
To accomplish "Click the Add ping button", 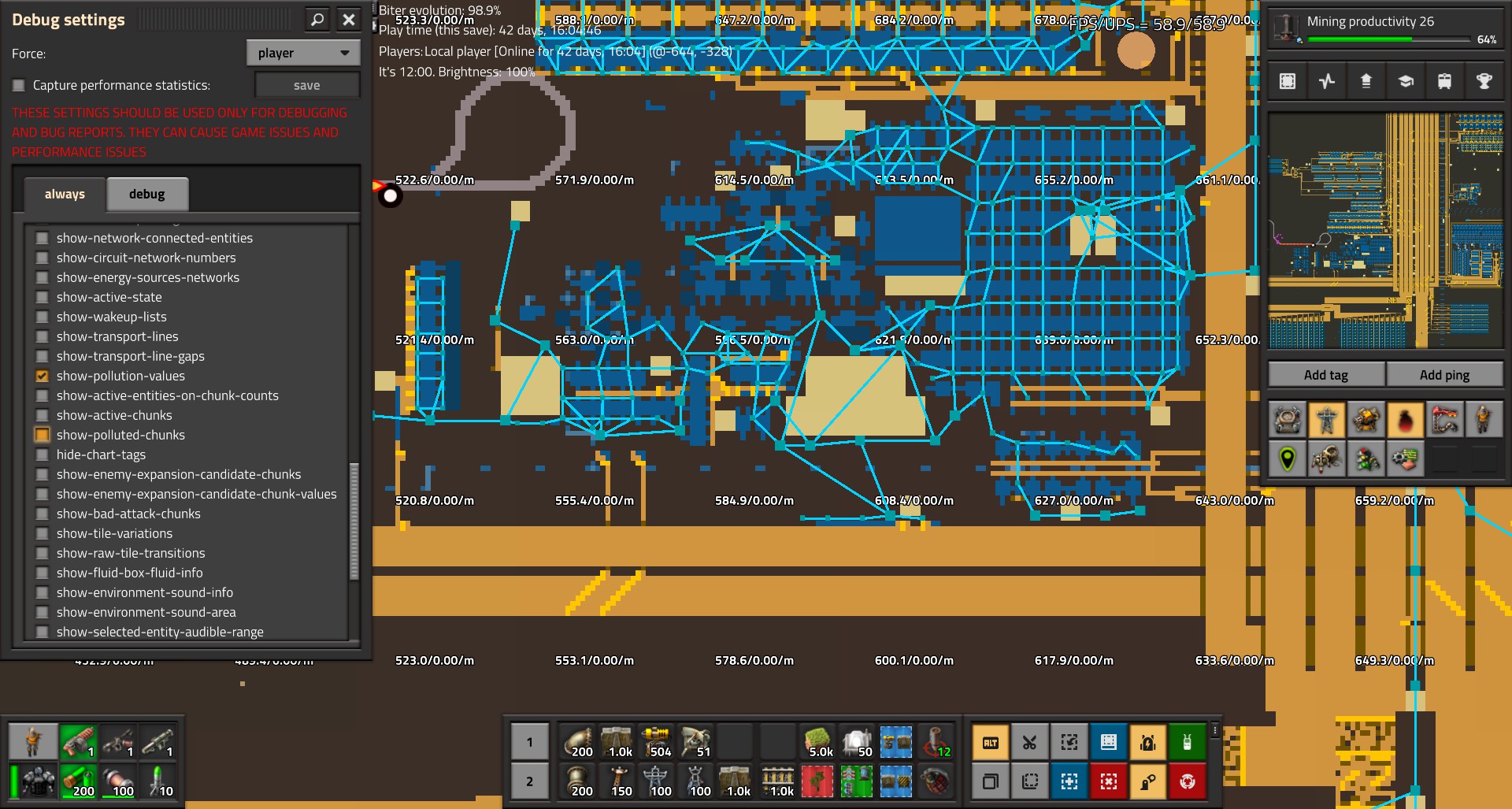I will tap(1445, 375).
